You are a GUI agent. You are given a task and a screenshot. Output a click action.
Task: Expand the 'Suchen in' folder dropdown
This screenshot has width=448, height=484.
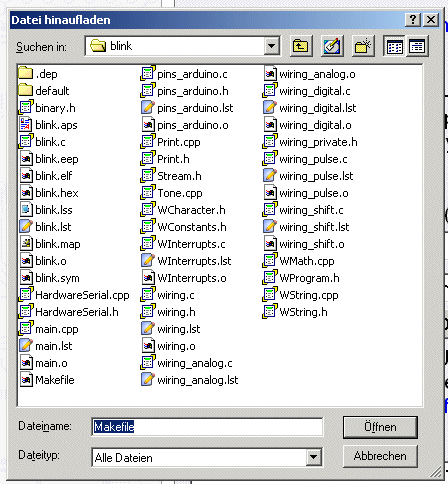click(x=272, y=46)
